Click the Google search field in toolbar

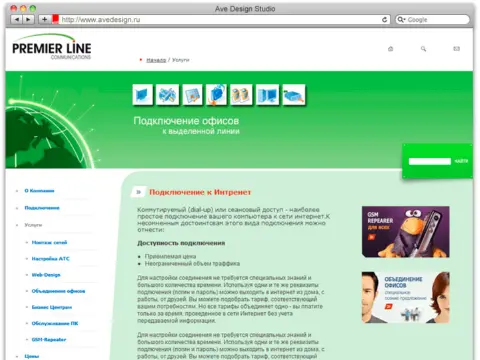[x=432, y=20]
